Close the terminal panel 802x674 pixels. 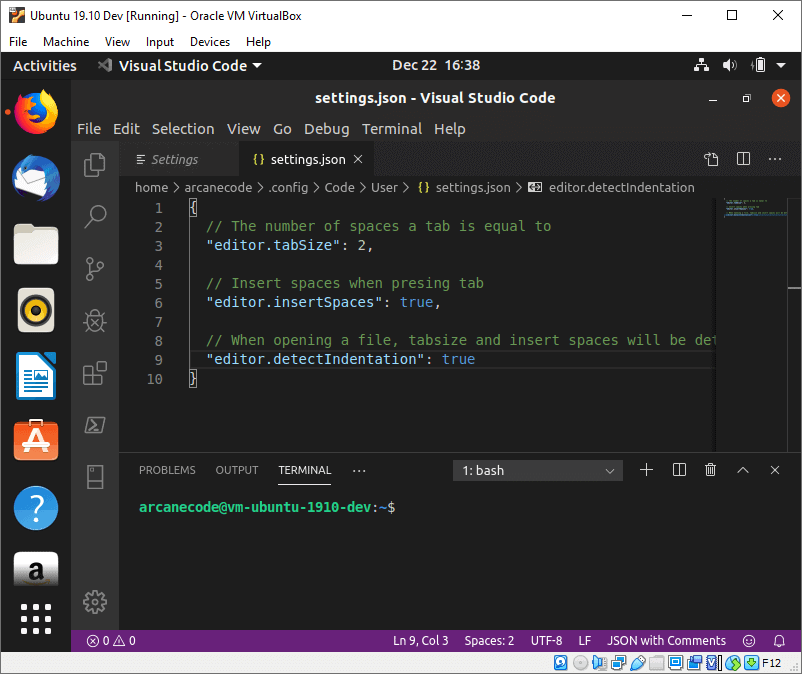775,470
